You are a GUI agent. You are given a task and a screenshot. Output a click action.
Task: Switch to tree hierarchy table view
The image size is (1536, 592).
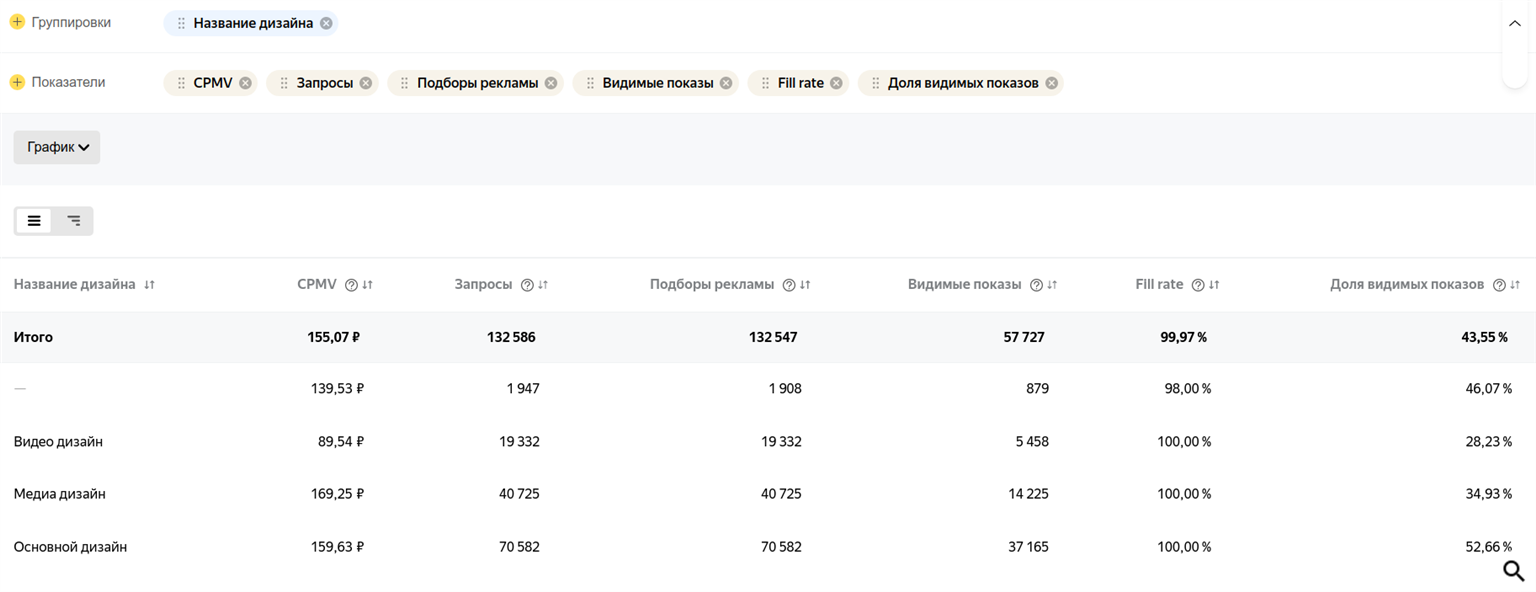click(73, 221)
